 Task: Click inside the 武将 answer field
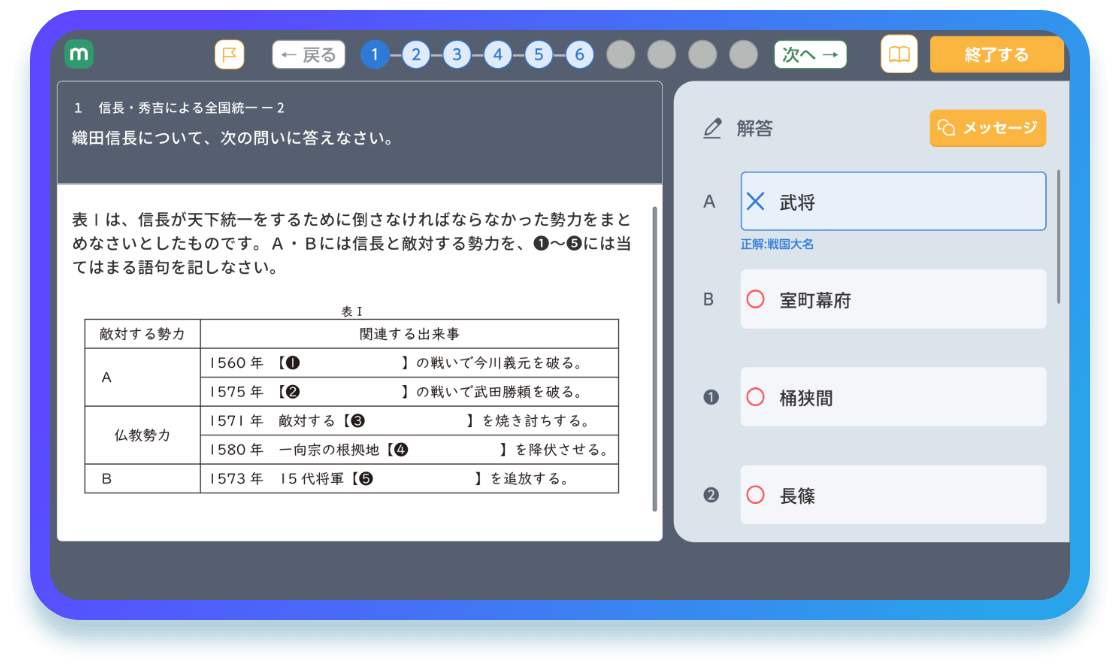[893, 200]
